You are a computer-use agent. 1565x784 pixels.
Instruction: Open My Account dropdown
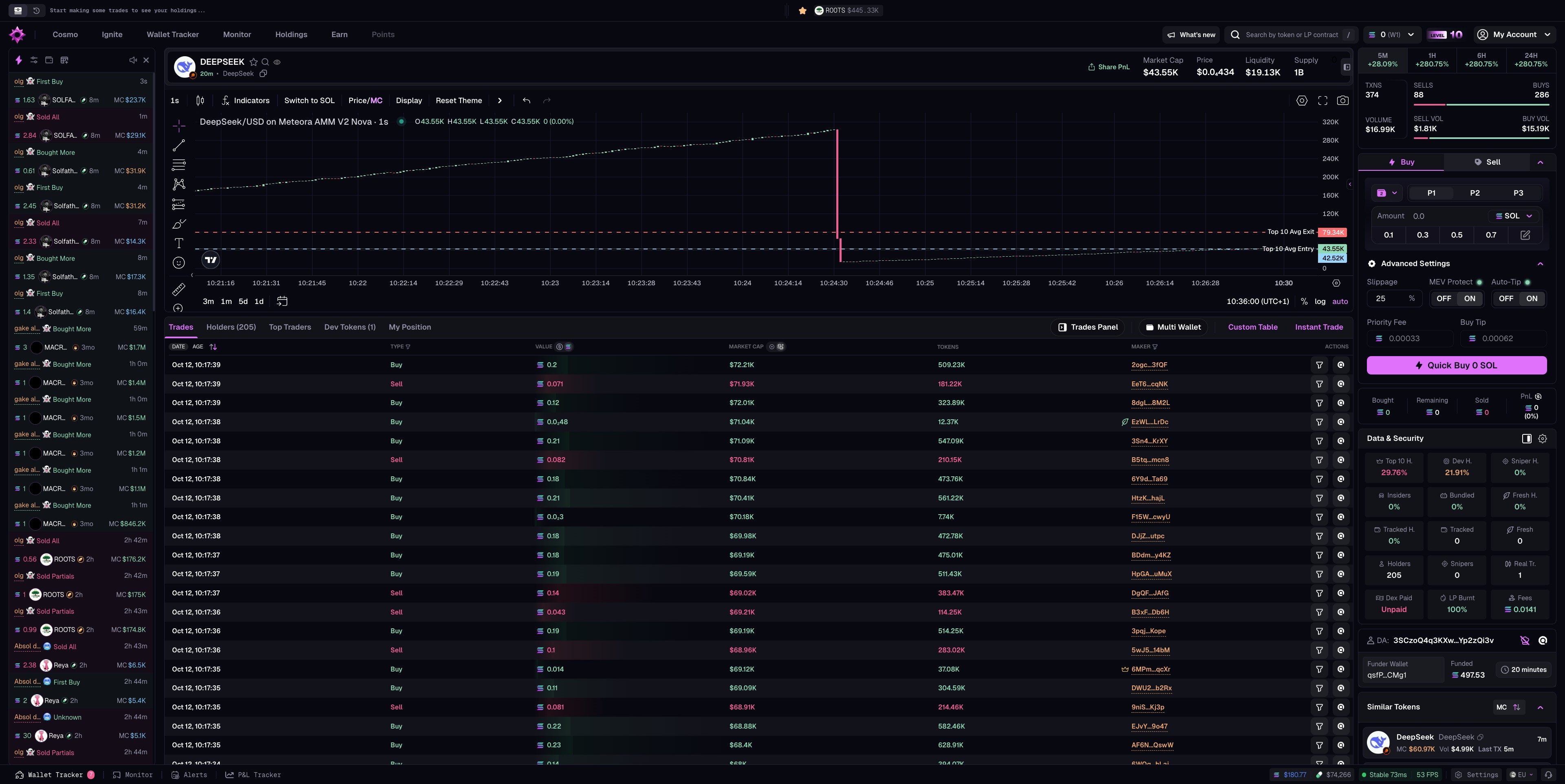(x=1514, y=35)
